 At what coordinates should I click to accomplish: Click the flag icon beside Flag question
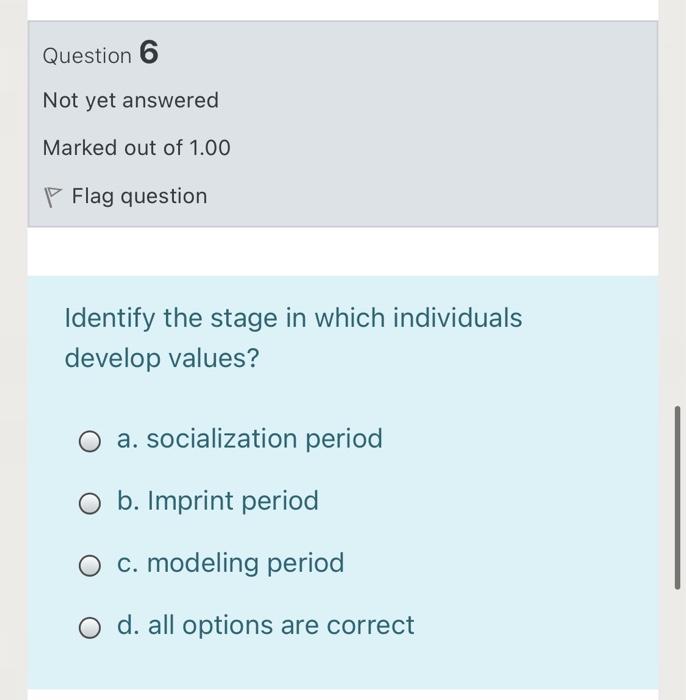pos(52,197)
